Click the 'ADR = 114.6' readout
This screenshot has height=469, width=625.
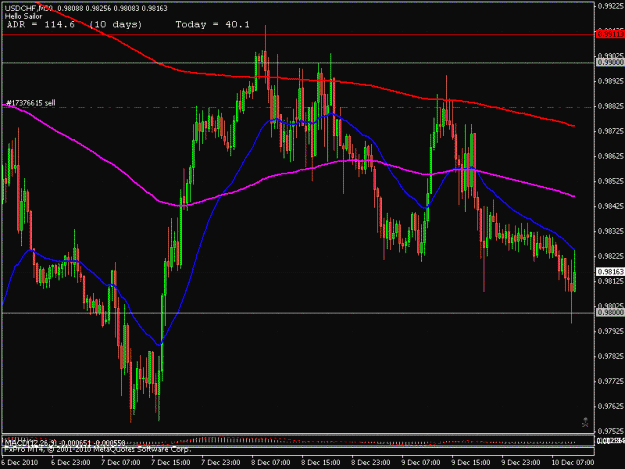click(x=41, y=25)
